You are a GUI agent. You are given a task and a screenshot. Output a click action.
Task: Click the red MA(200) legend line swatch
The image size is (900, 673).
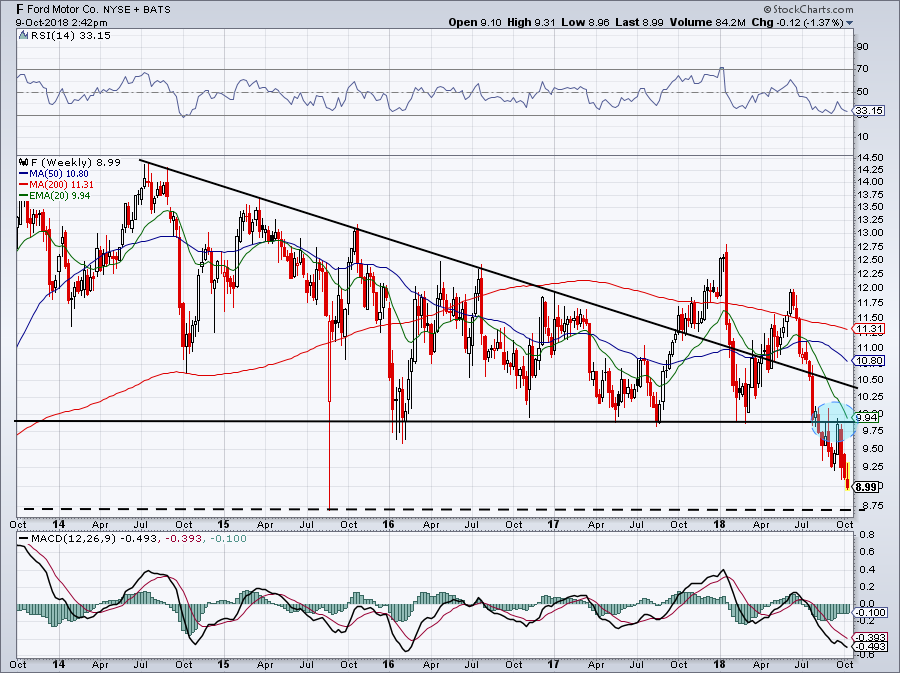click(x=24, y=185)
